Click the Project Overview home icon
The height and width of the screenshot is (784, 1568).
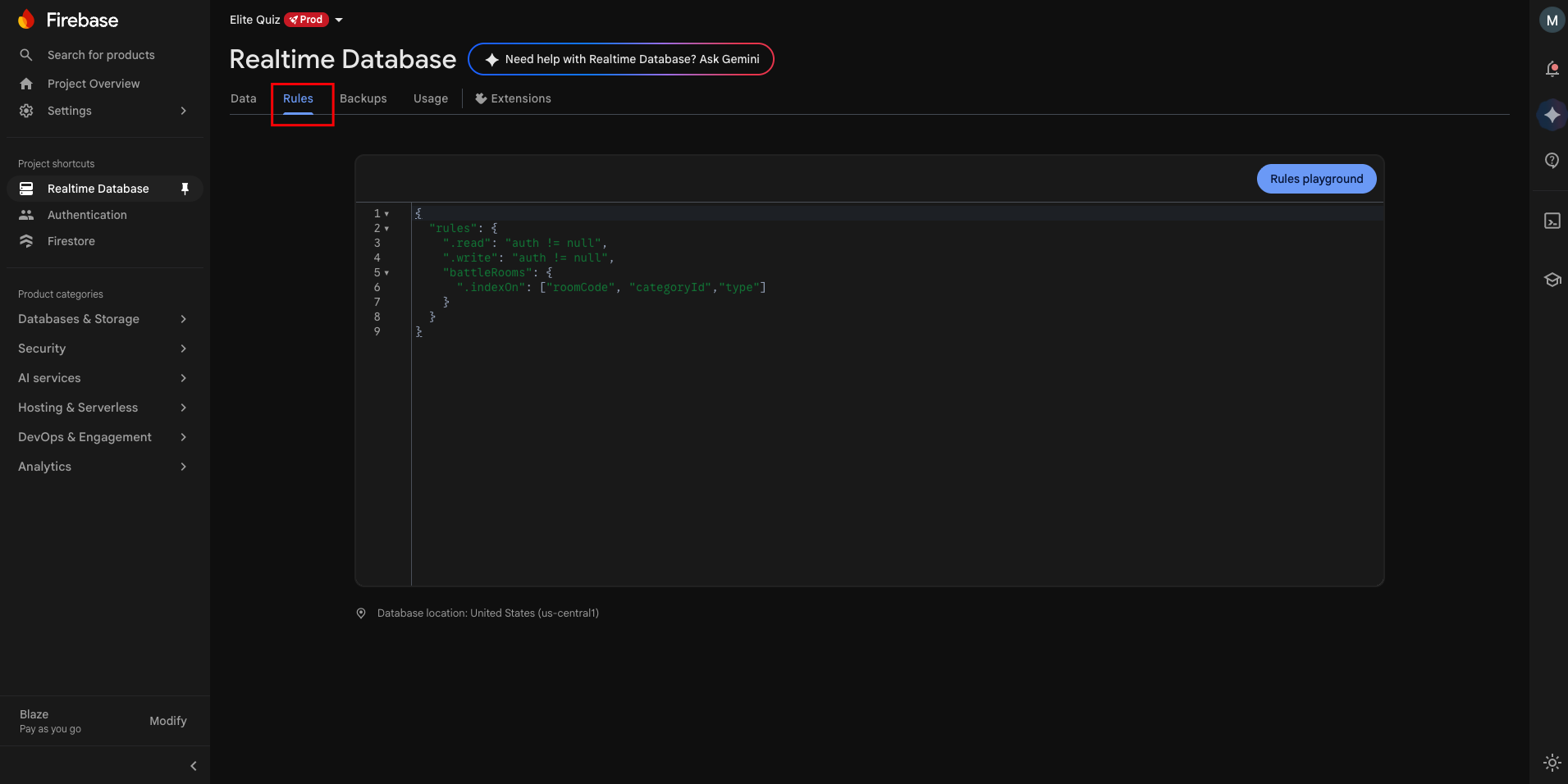26,84
